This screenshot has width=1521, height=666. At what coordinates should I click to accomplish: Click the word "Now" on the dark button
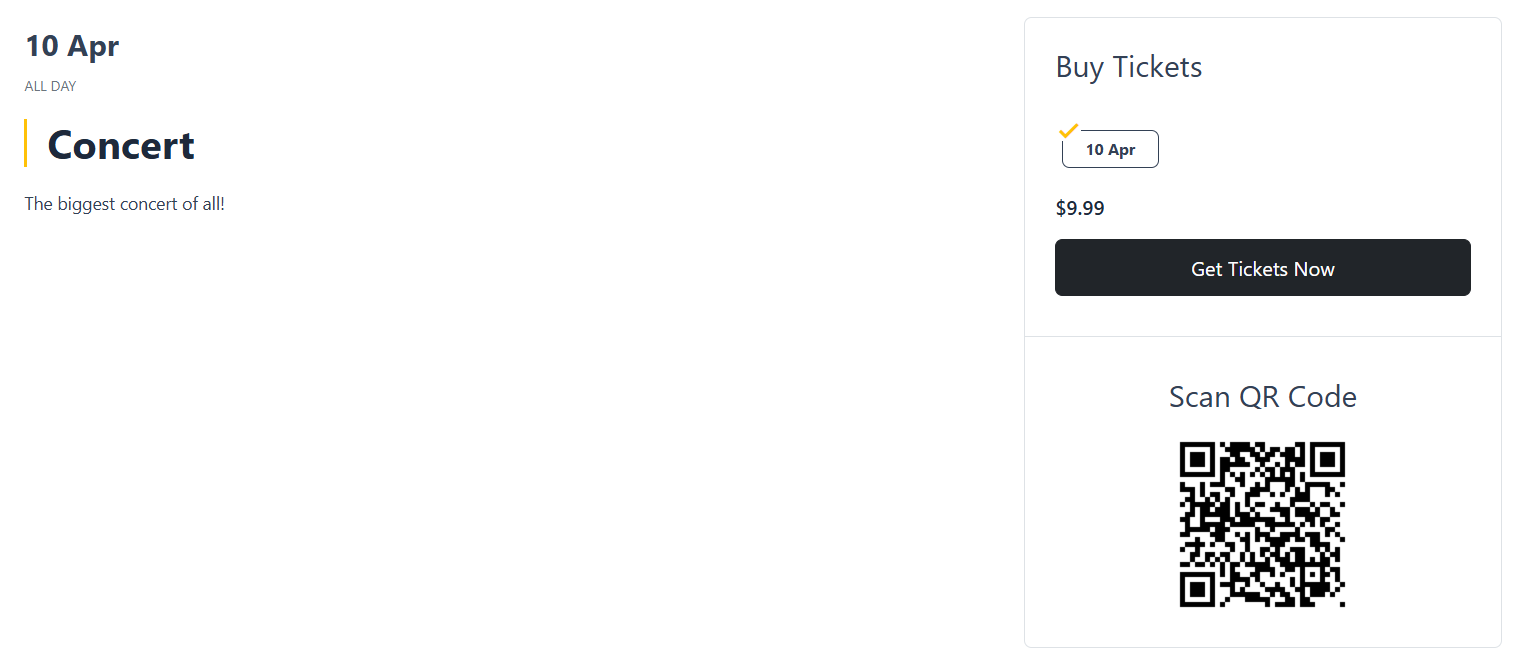tap(1314, 269)
